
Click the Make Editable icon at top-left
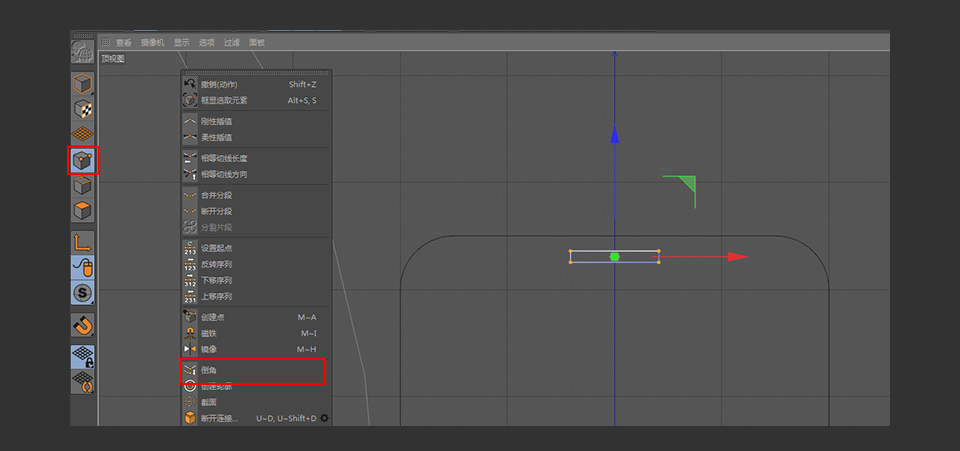click(x=83, y=52)
